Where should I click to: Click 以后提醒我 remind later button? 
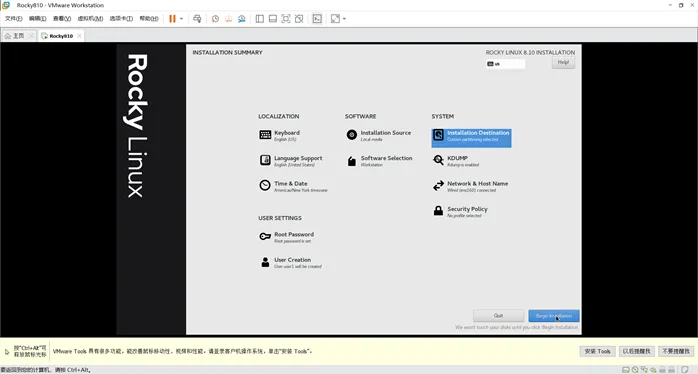pyautogui.click(x=637, y=351)
